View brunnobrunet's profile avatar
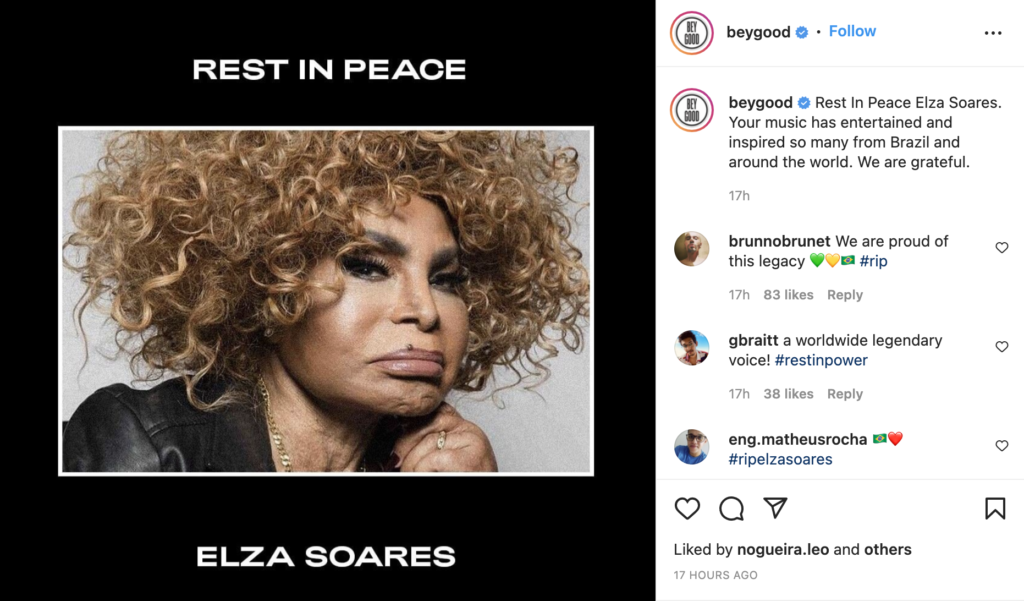Screen dimensions: 1024x601 click(692, 249)
